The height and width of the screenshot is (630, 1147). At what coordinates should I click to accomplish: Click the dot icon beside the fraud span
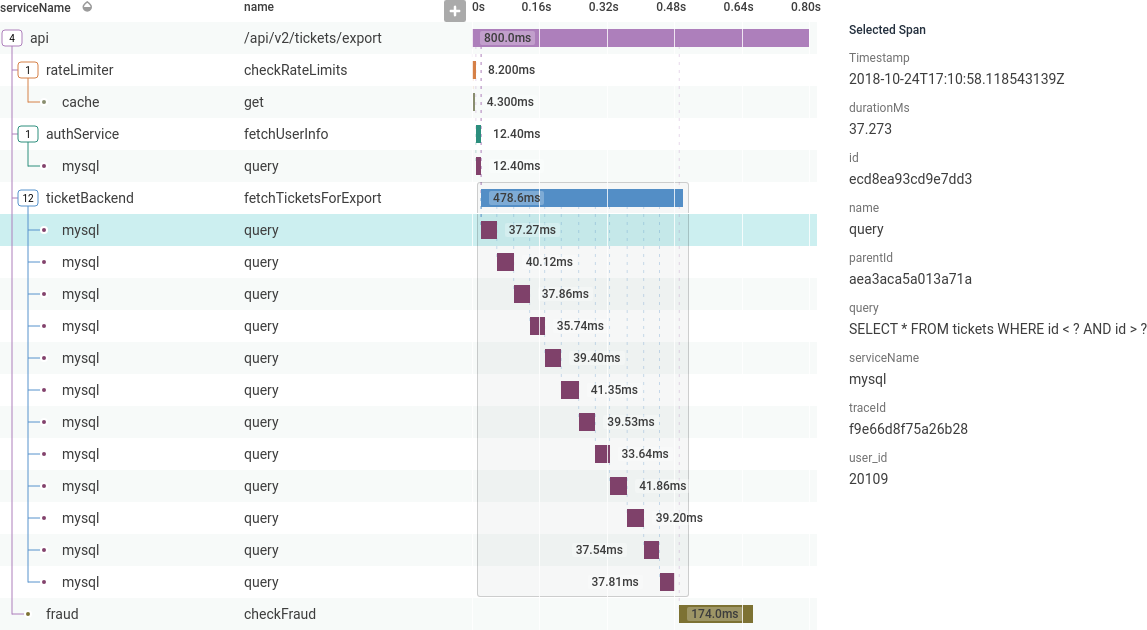click(x=30, y=614)
